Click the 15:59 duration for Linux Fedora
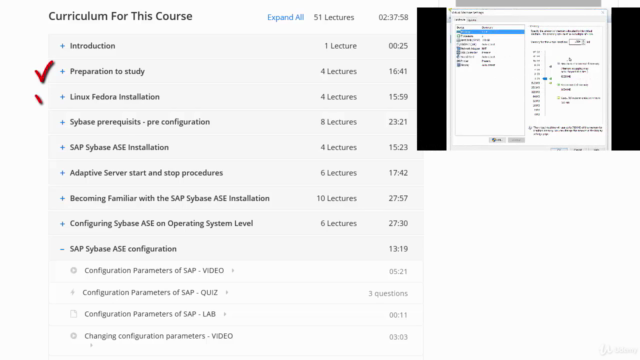 398,97
